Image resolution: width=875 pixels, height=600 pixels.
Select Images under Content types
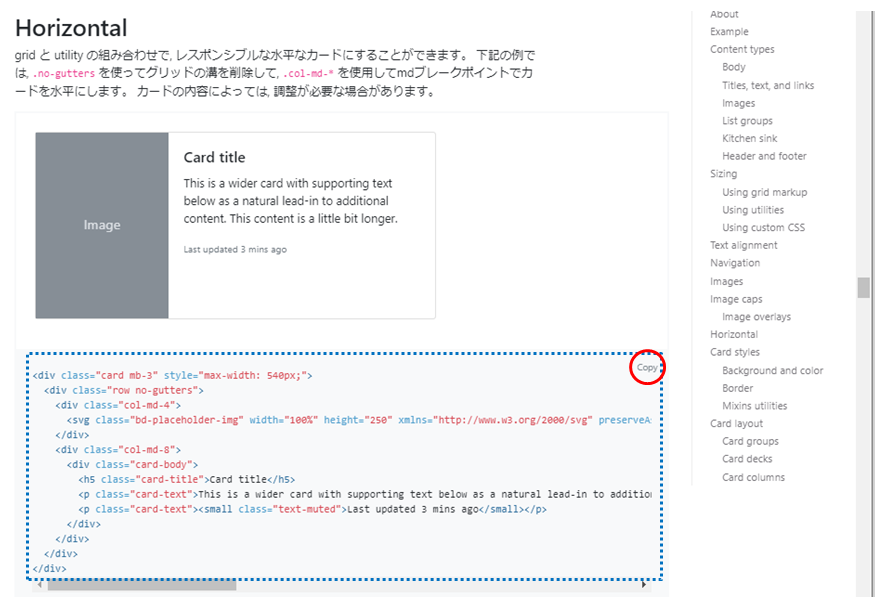coord(738,103)
